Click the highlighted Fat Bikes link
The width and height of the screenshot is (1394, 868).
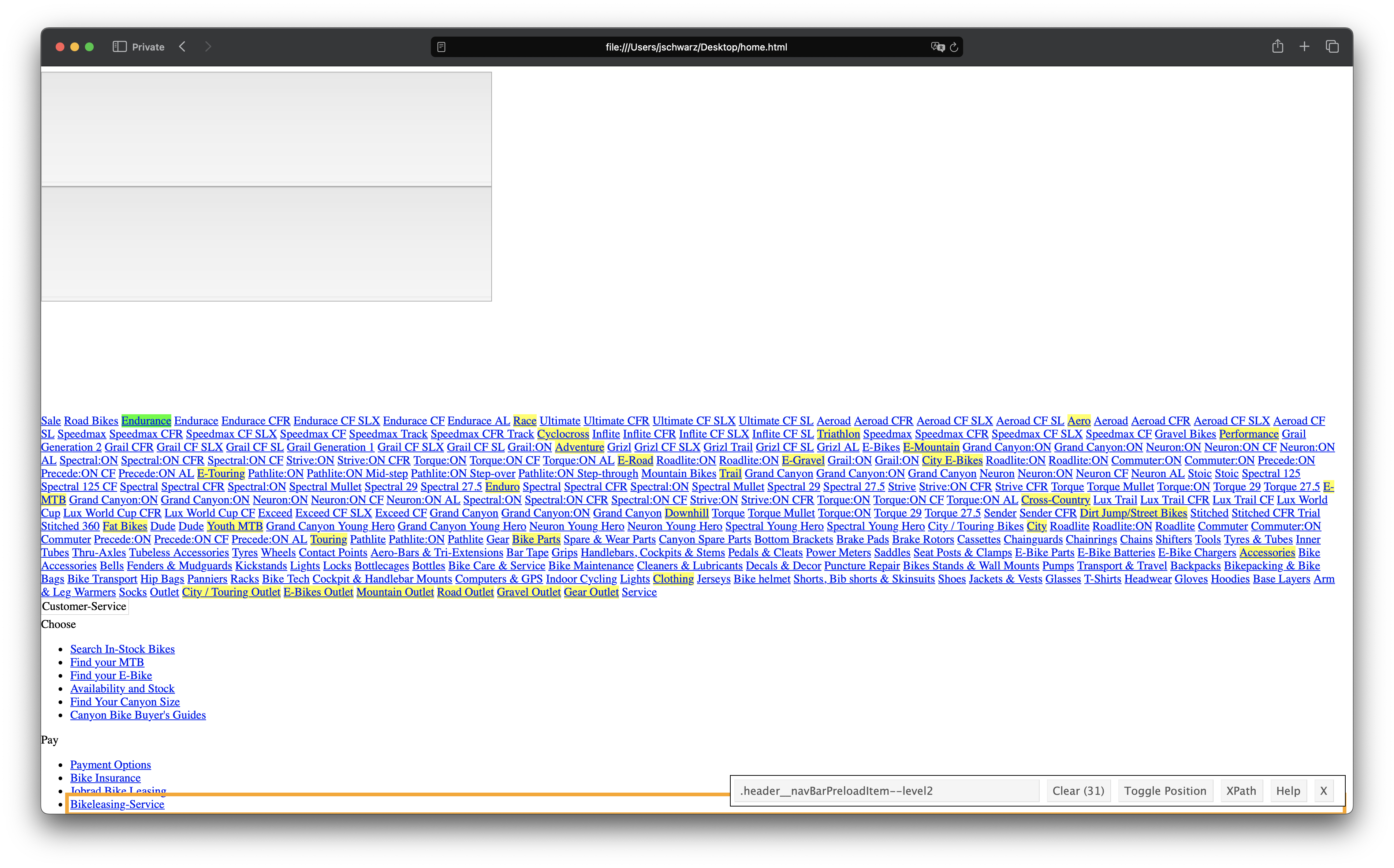(x=124, y=527)
